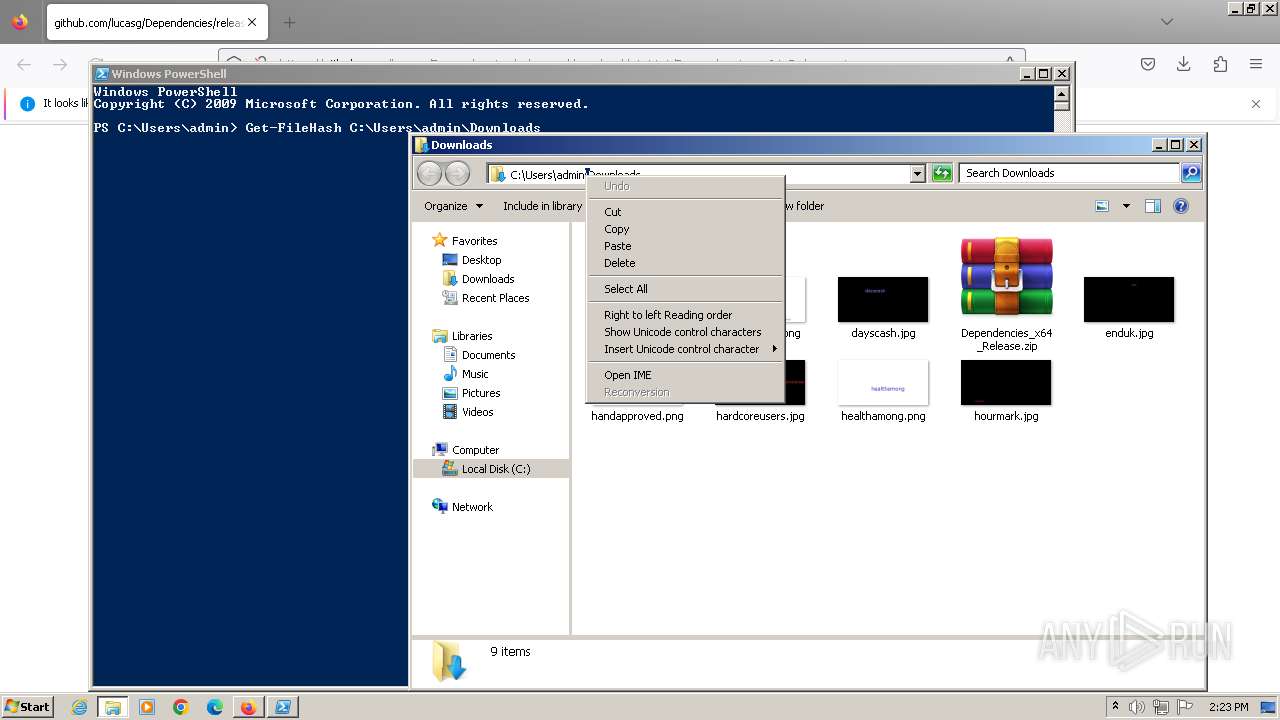Open the Firefox application menu
Screen dimensions: 1280x720
[1256, 64]
